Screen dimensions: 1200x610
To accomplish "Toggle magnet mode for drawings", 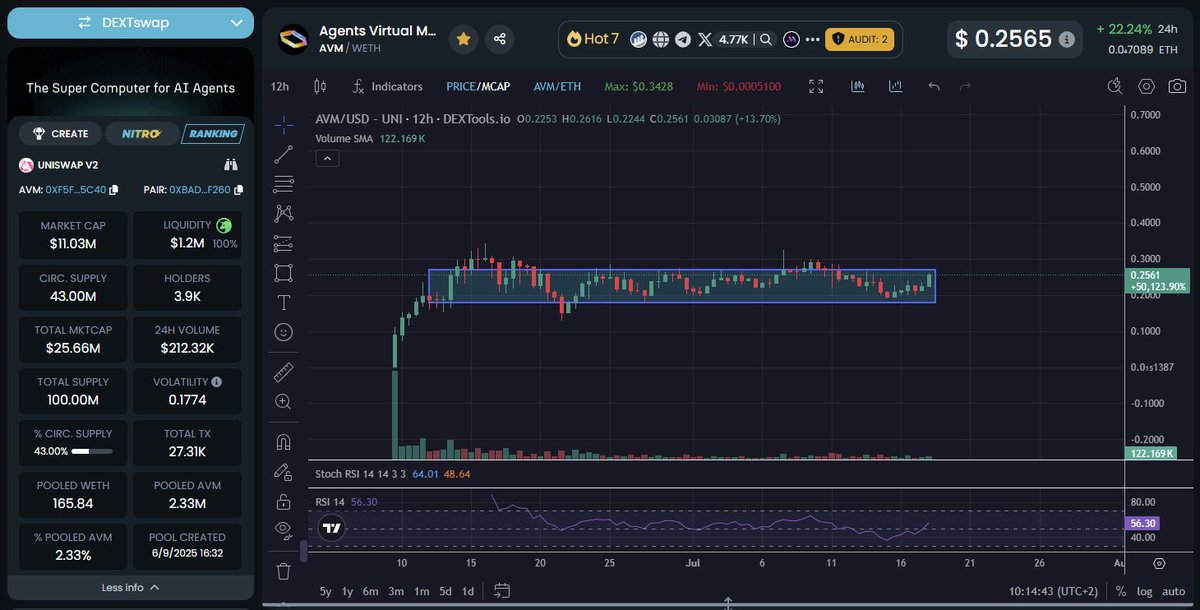I will click(283, 441).
